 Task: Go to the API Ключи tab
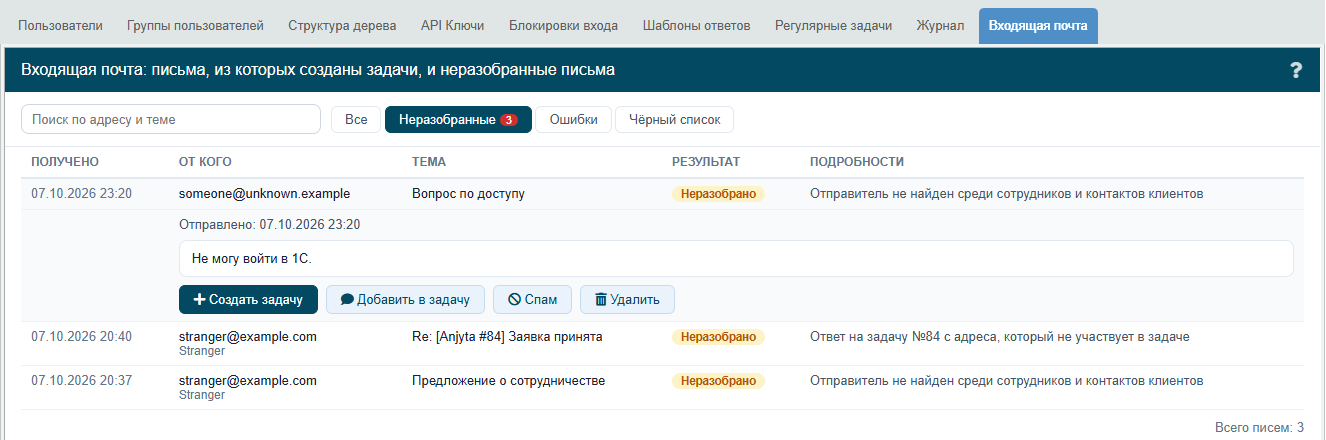tap(452, 26)
